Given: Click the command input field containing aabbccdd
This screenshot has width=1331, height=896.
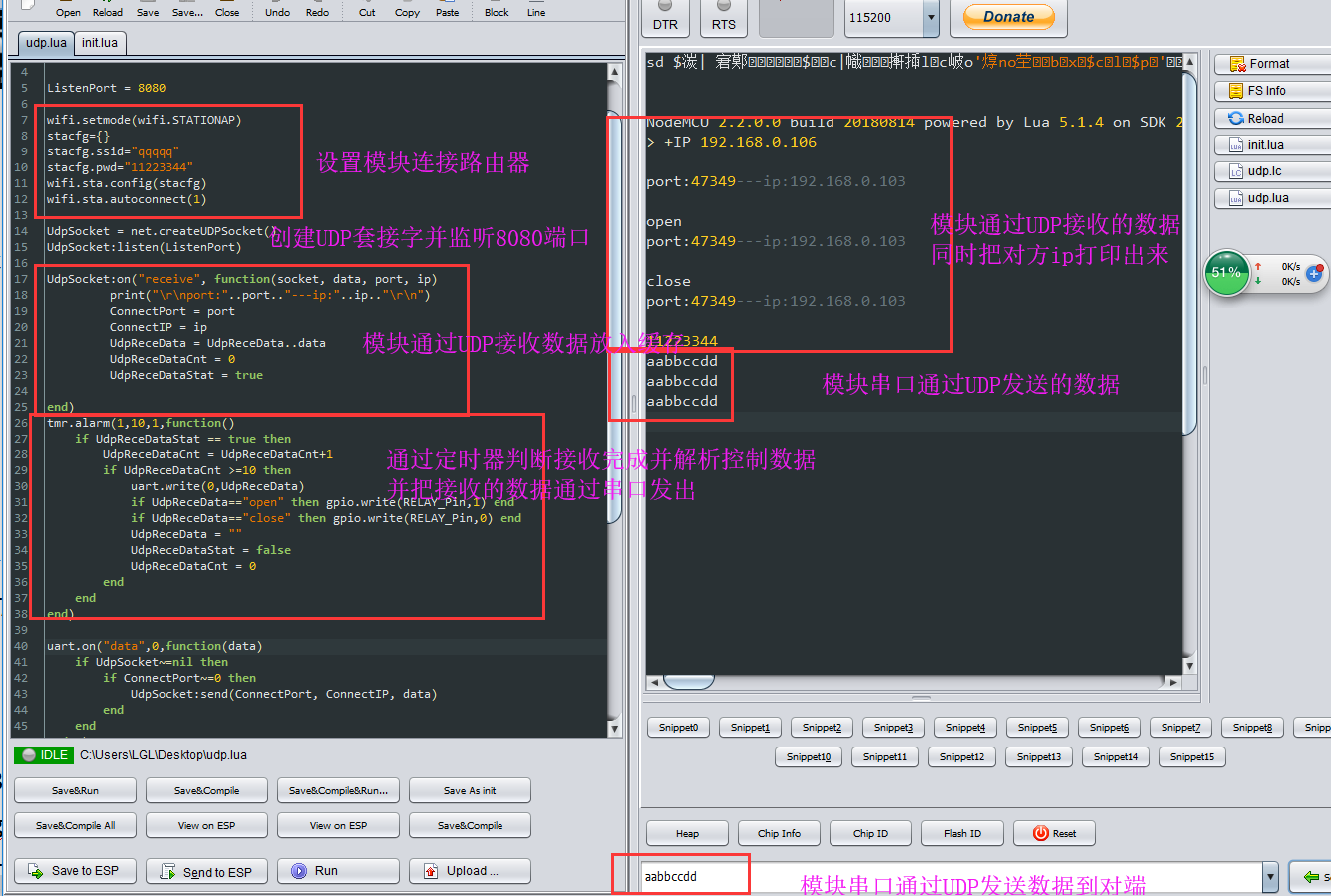Looking at the screenshot, I should pos(951,877).
